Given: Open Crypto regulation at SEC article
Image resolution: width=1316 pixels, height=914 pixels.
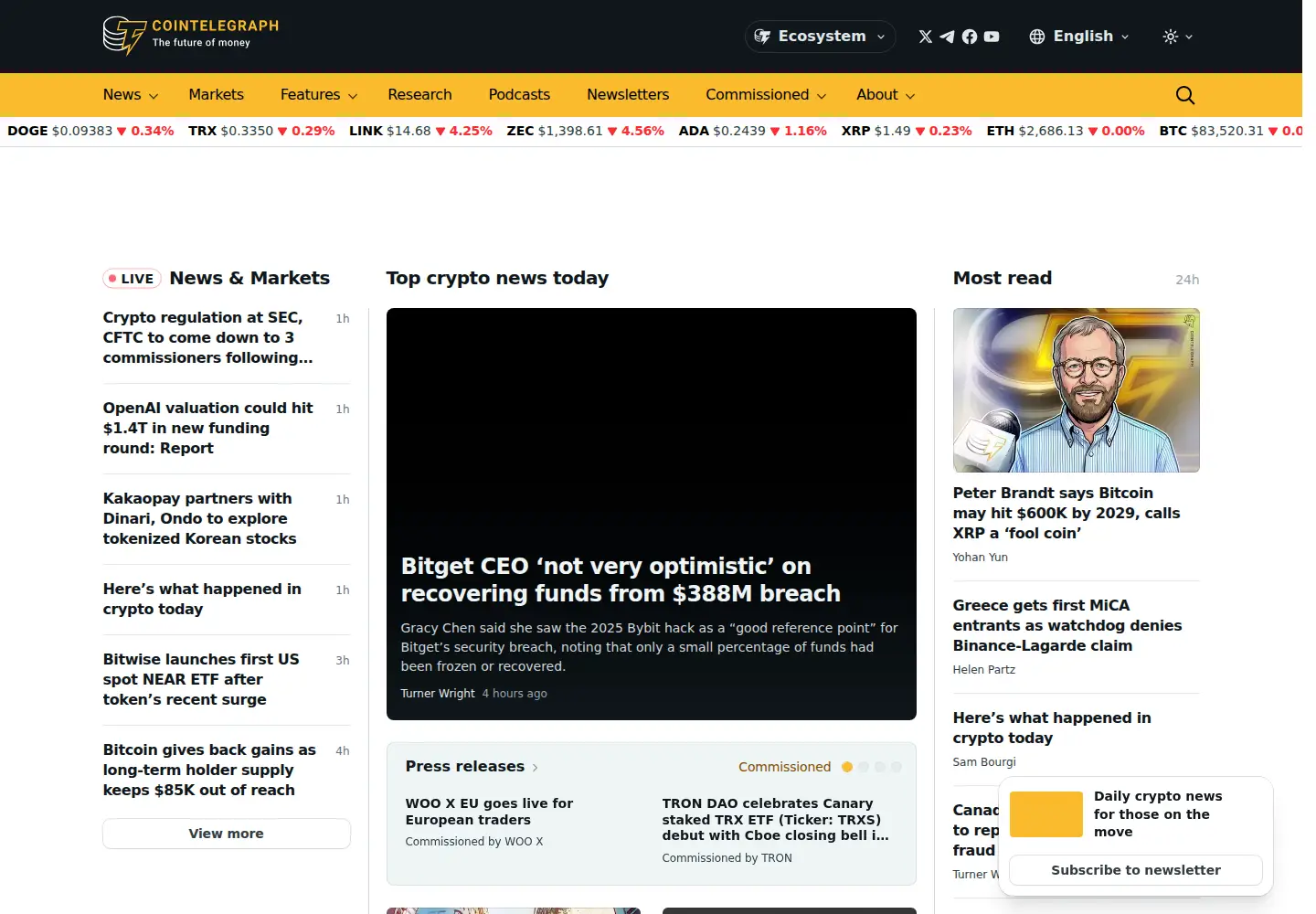Looking at the screenshot, I should (208, 337).
